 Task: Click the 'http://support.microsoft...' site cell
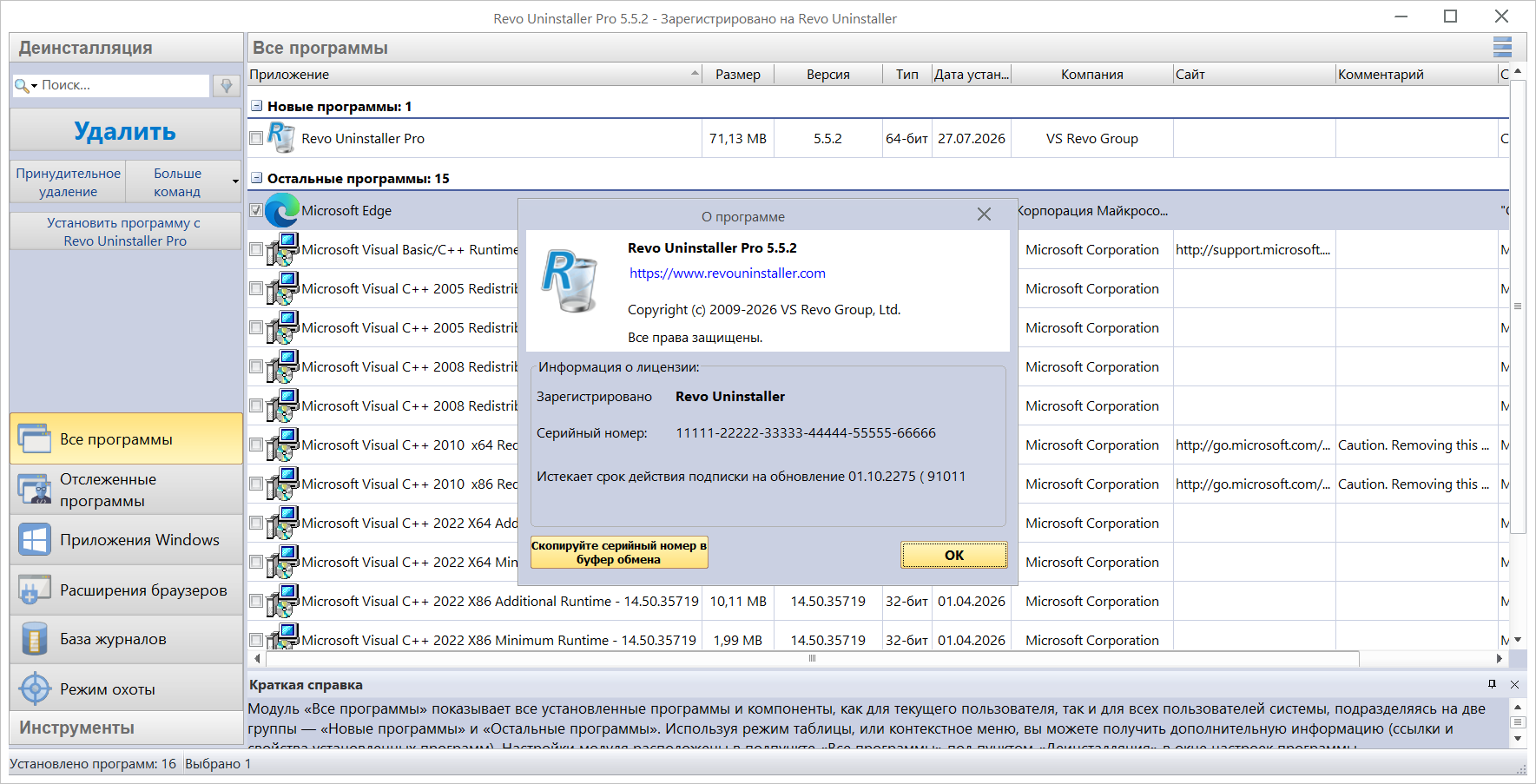pos(1253,249)
